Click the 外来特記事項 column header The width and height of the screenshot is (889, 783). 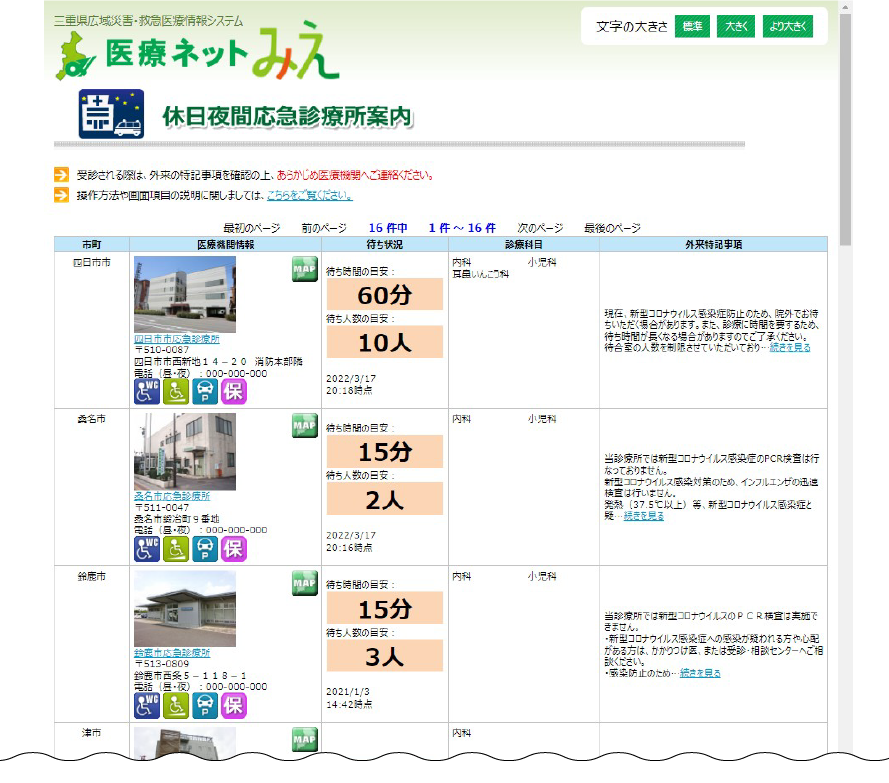tap(713, 244)
